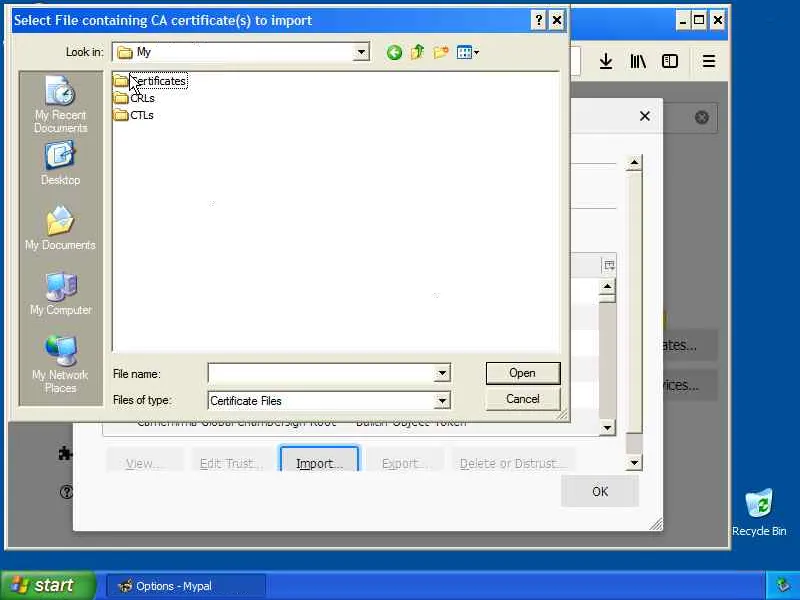Open column picker in certificate list
Image resolution: width=800 pixels, height=600 pixels.
pyautogui.click(x=609, y=265)
